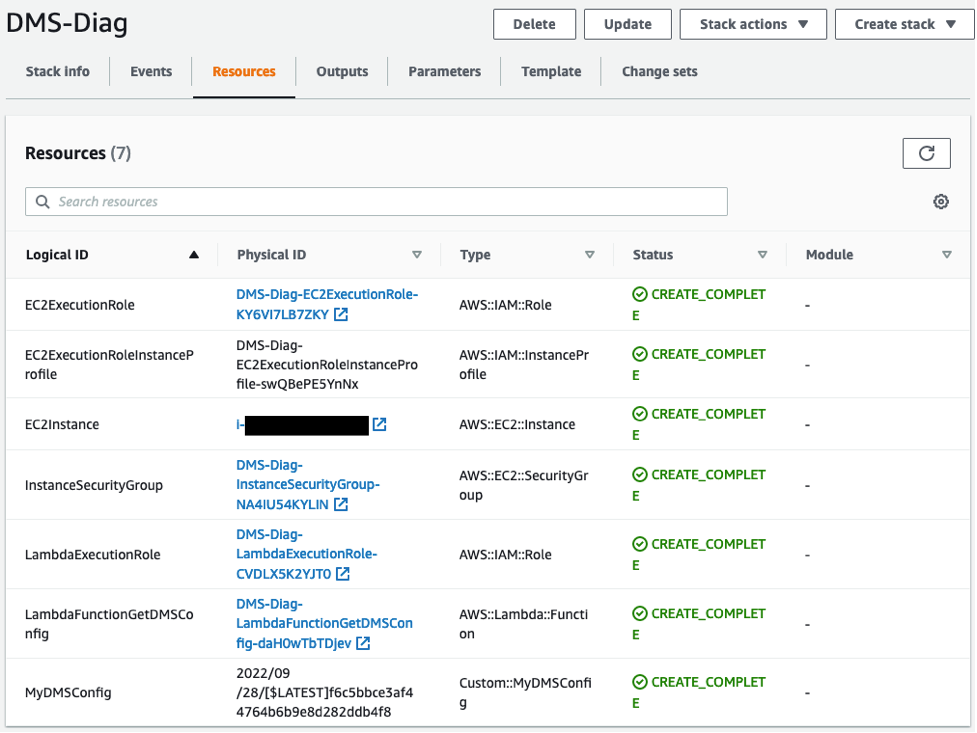977x733 pixels.
Task: Open the Parameters tab
Action: pos(444,72)
